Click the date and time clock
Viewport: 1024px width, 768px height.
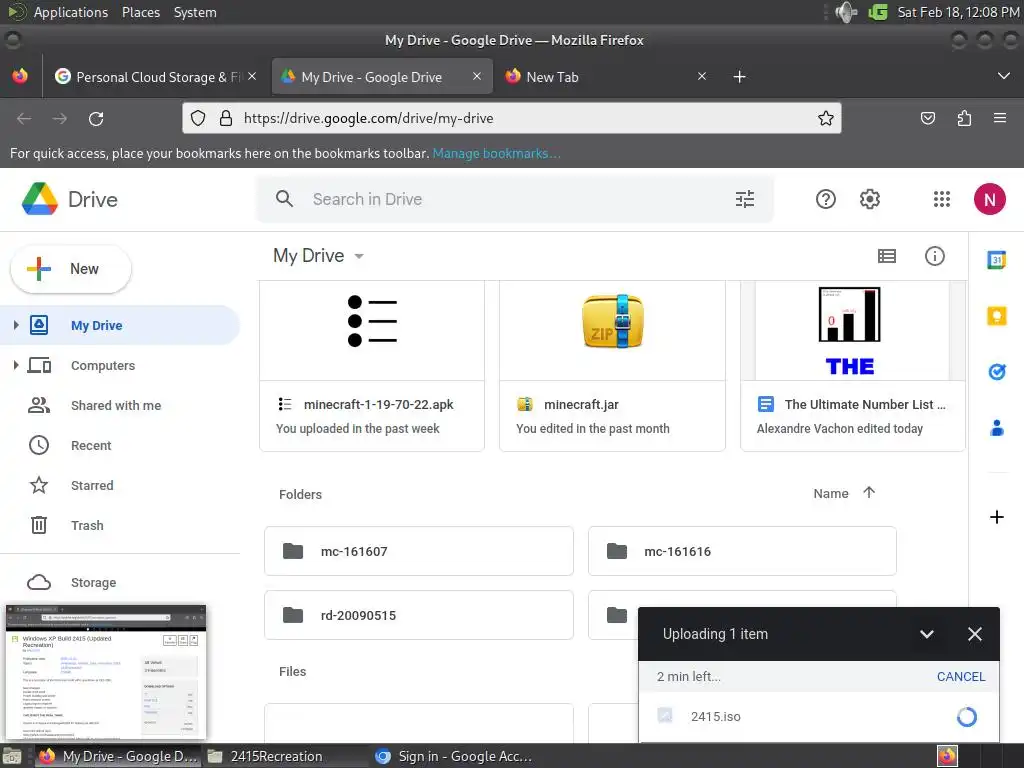pos(957,12)
